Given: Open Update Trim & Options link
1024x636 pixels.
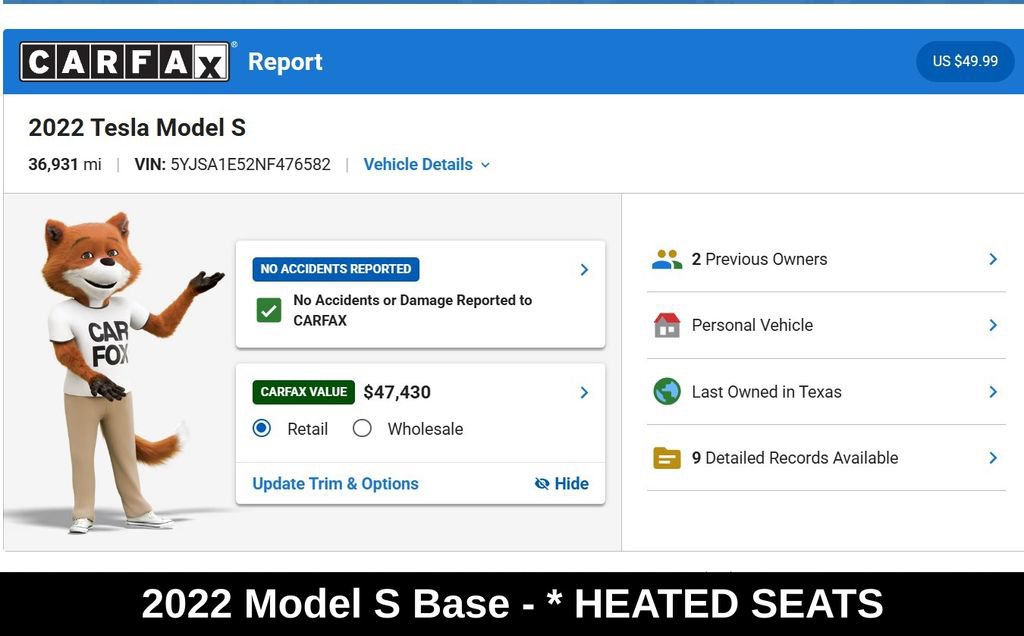Looking at the screenshot, I should click(336, 484).
